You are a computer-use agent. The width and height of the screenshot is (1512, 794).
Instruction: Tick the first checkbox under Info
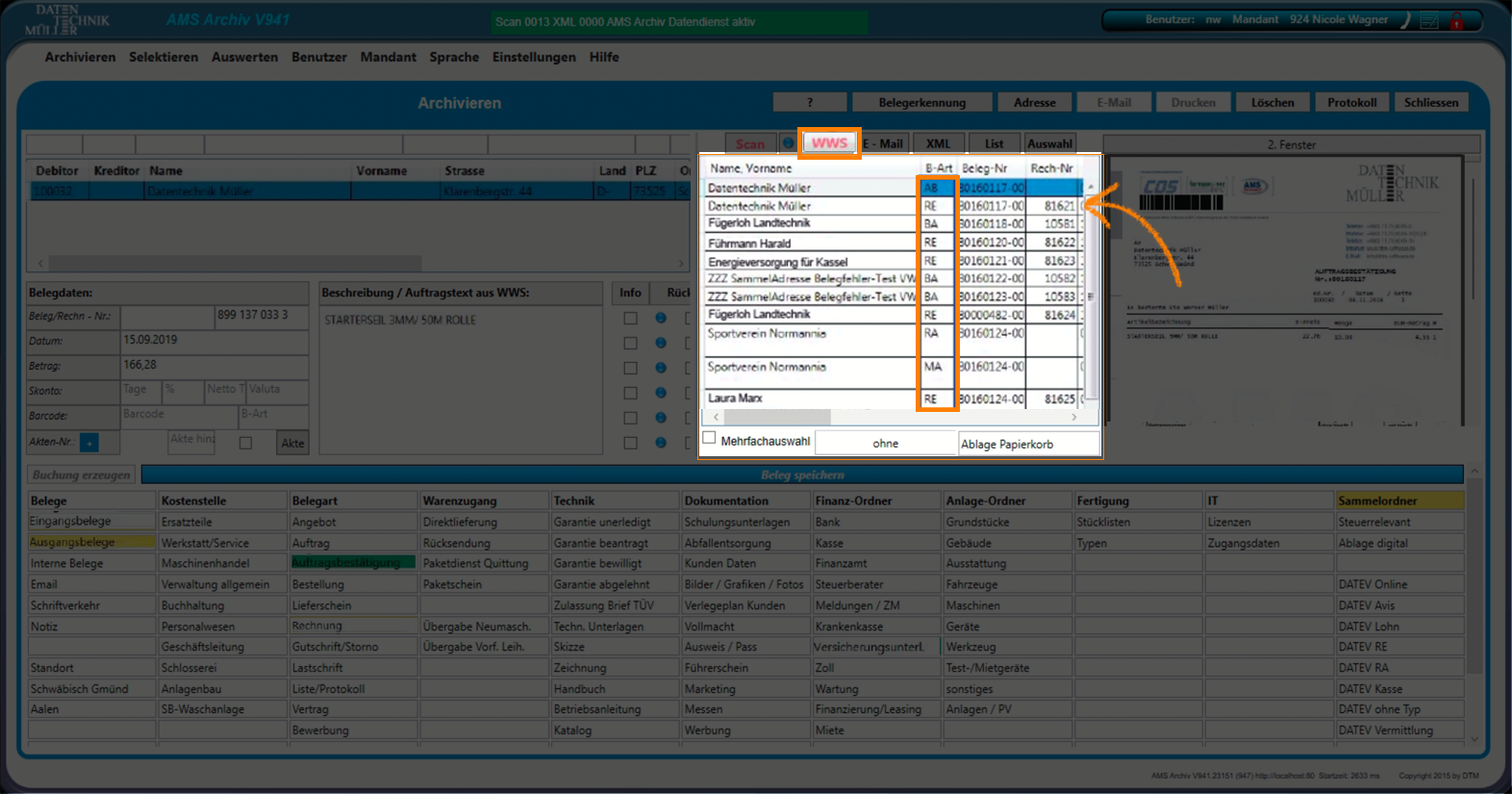(630, 318)
